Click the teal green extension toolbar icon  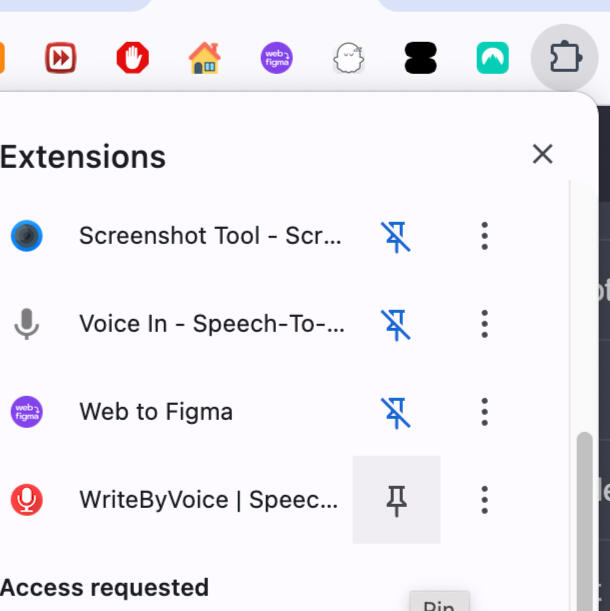click(x=492, y=59)
